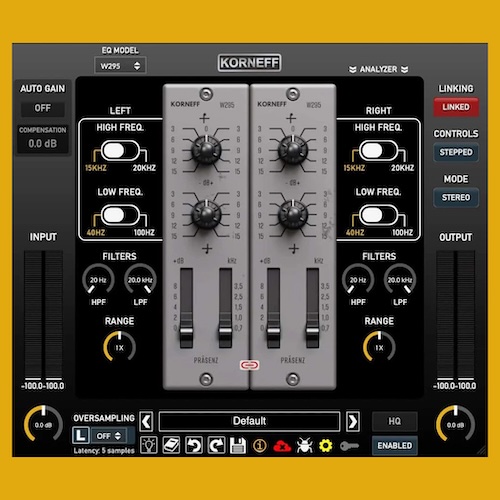
Task: Click the right LPF 20.0 kHz knob
Action: click(x=400, y=279)
